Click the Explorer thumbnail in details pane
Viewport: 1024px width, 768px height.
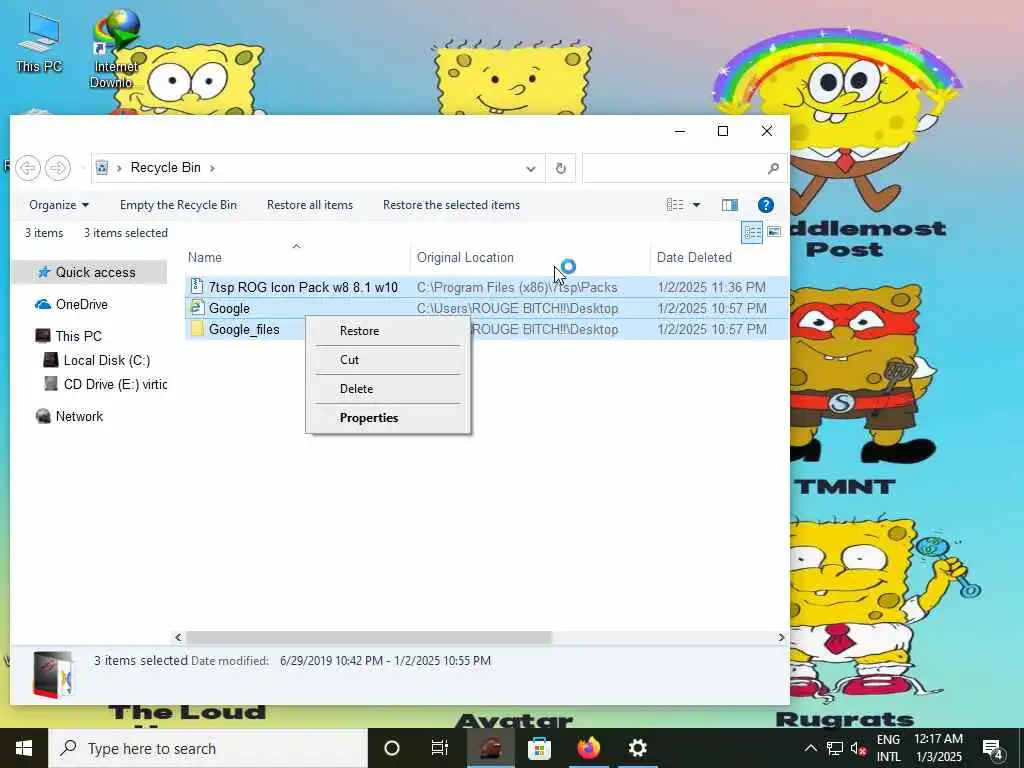click(x=53, y=675)
